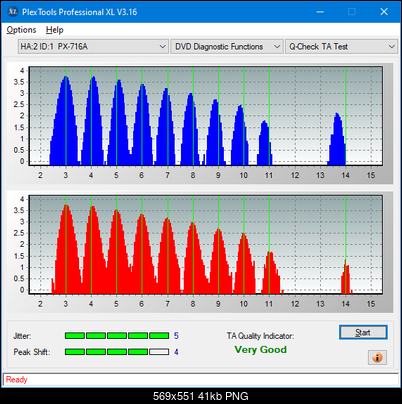Start the TA test with Start button
Screen dimensions: 402x404
pos(363,332)
